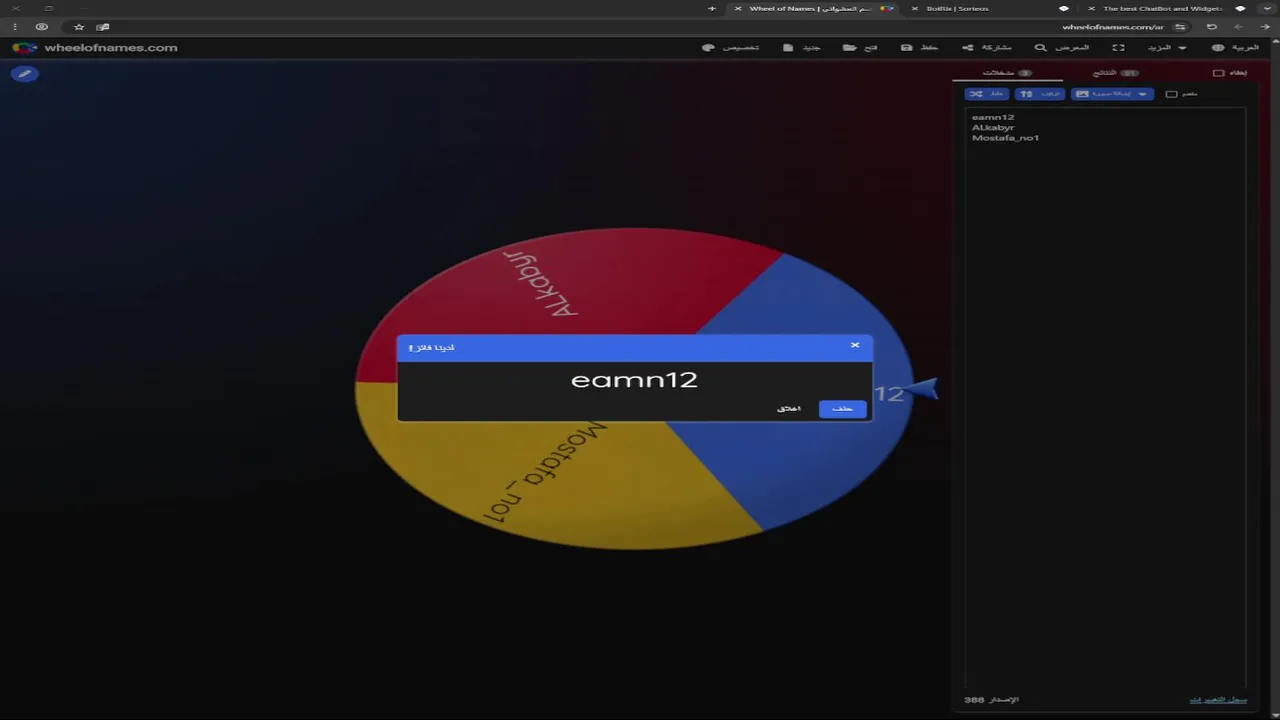Open the changelog link at panel bottom
The height and width of the screenshot is (720, 1280).
[1218, 699]
